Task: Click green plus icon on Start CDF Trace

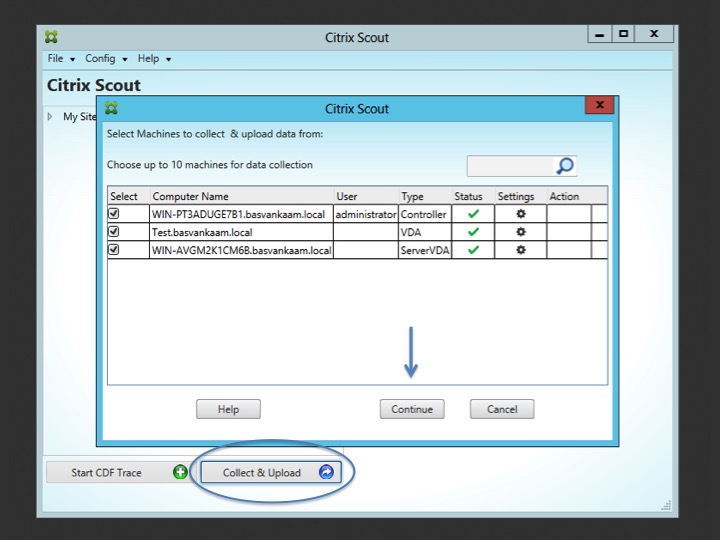Action: click(x=180, y=472)
